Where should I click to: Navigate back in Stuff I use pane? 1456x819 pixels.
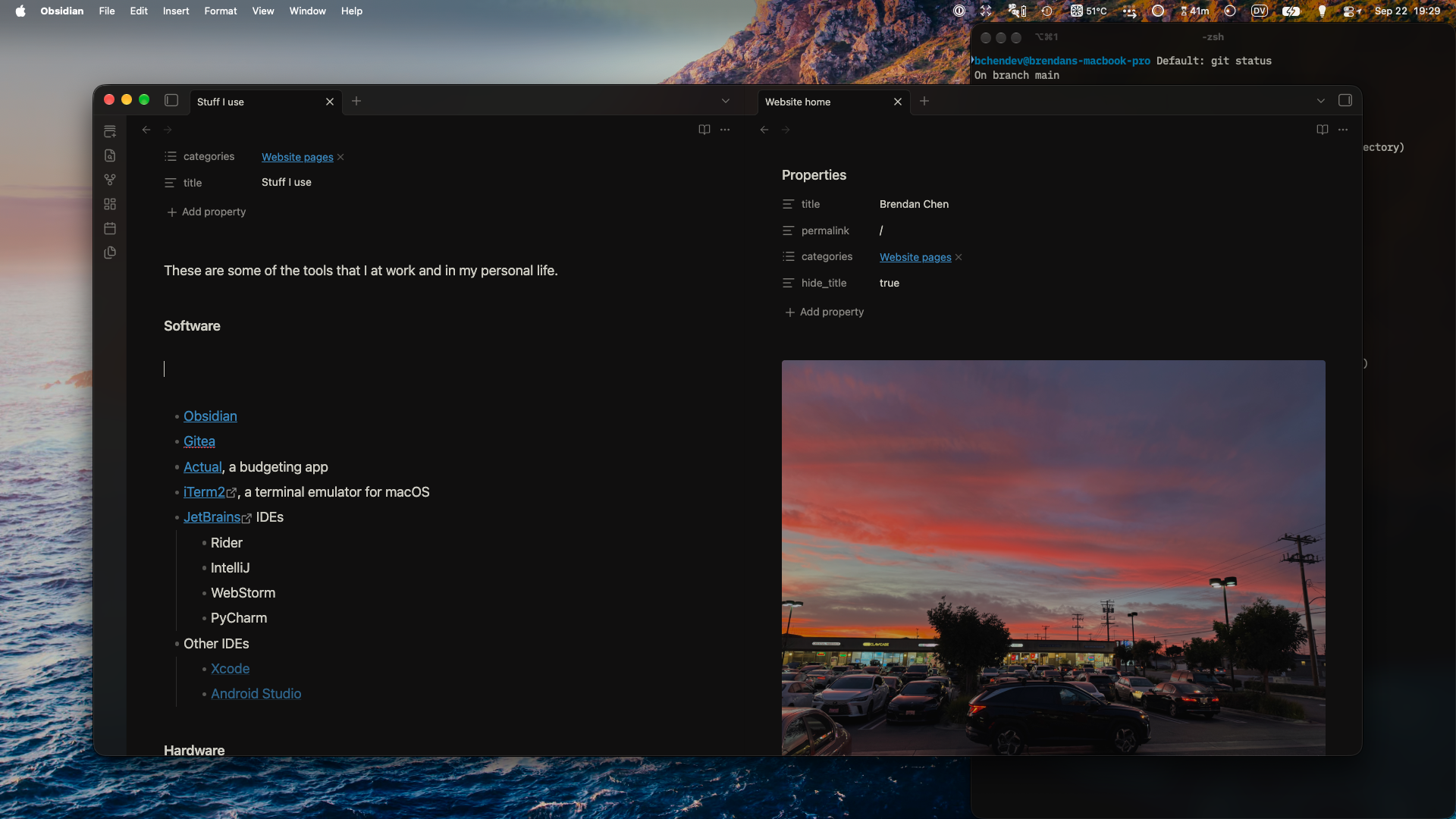coord(146,130)
